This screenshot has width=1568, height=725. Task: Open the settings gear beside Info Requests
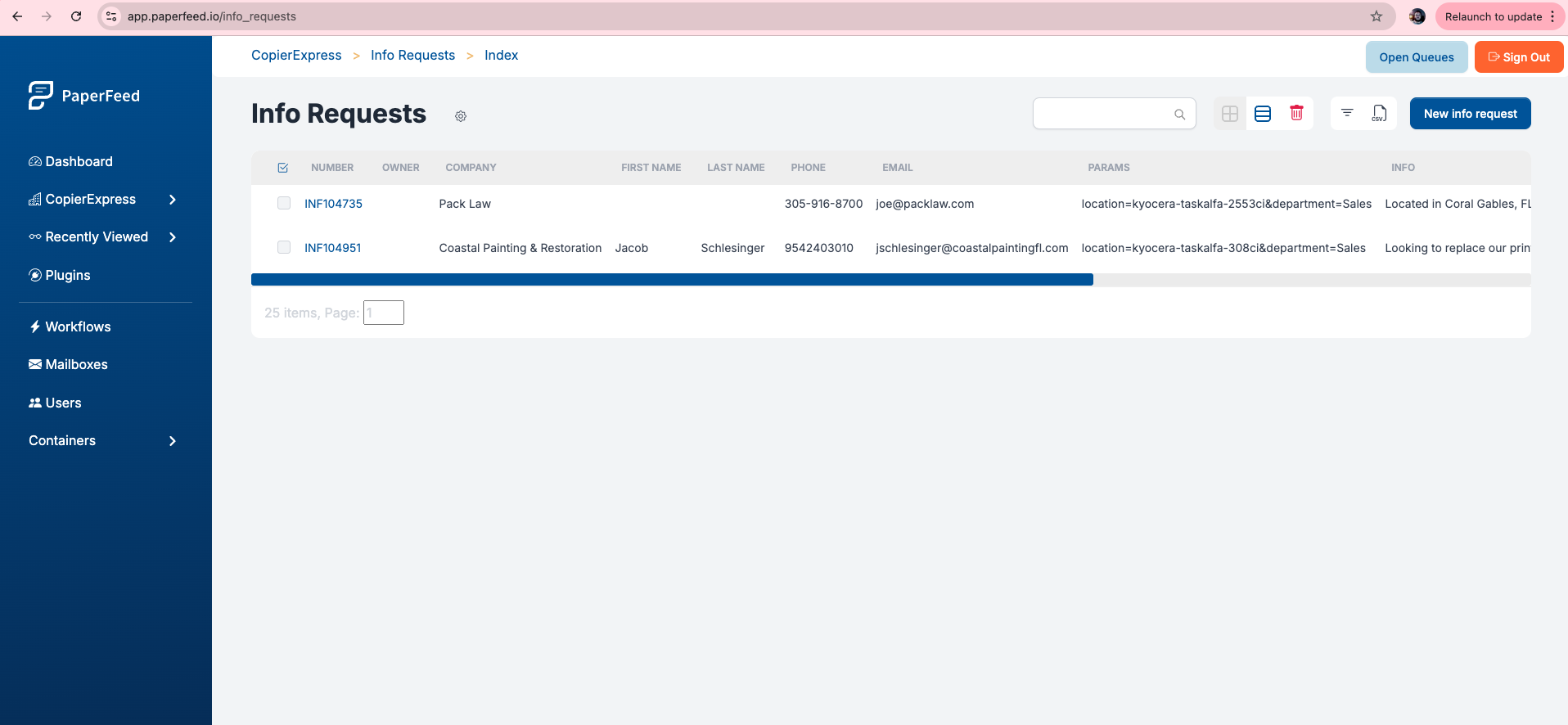[461, 116]
